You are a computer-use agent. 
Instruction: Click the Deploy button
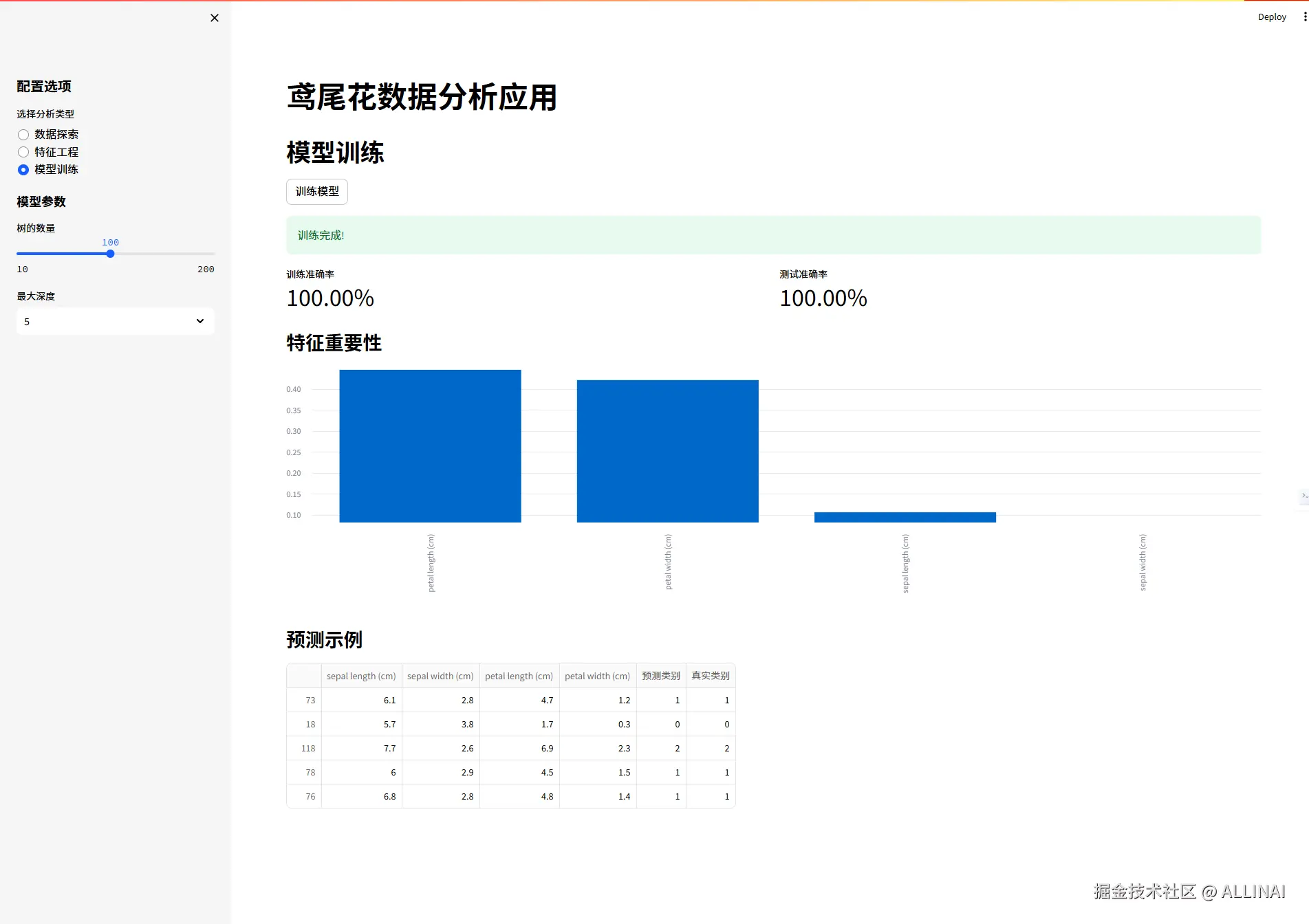[1272, 17]
